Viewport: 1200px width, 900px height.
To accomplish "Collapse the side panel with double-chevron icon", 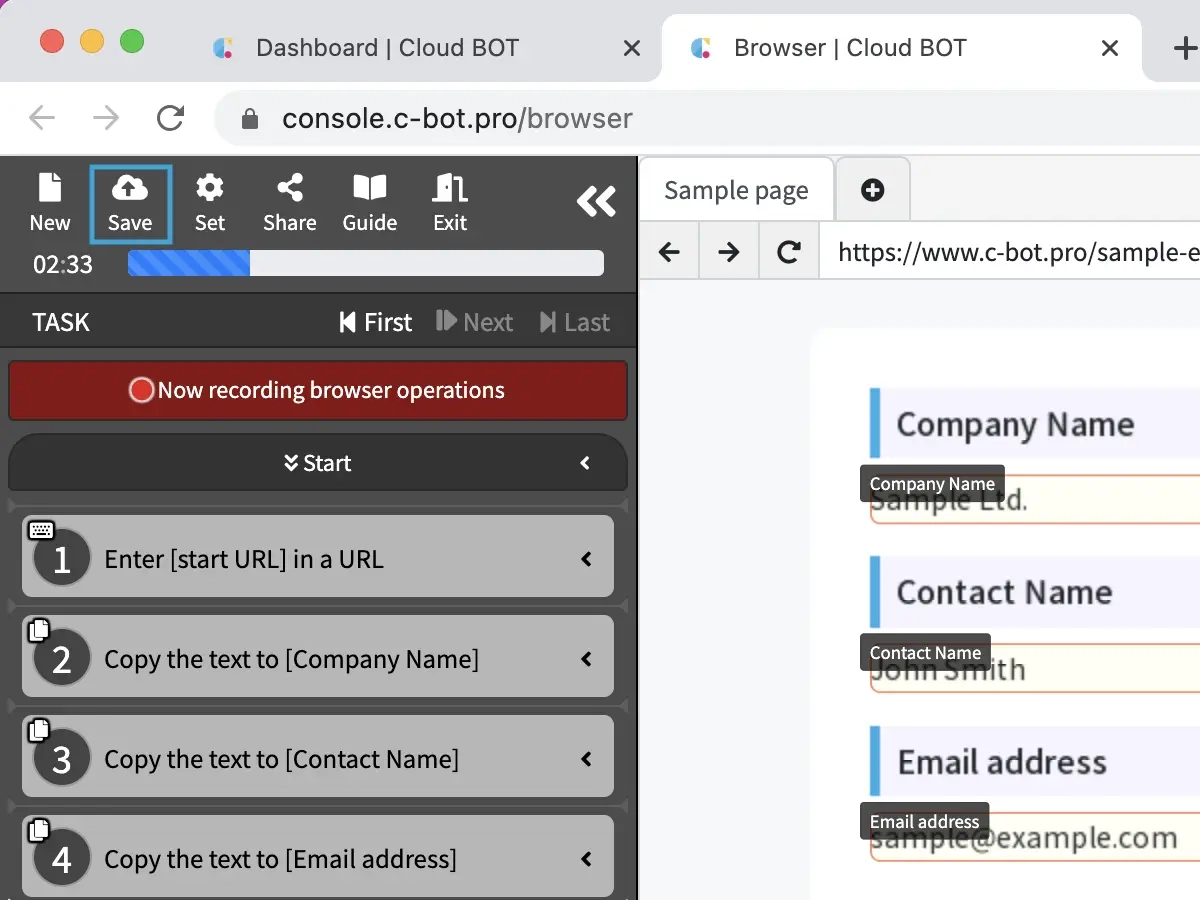I will pos(596,202).
